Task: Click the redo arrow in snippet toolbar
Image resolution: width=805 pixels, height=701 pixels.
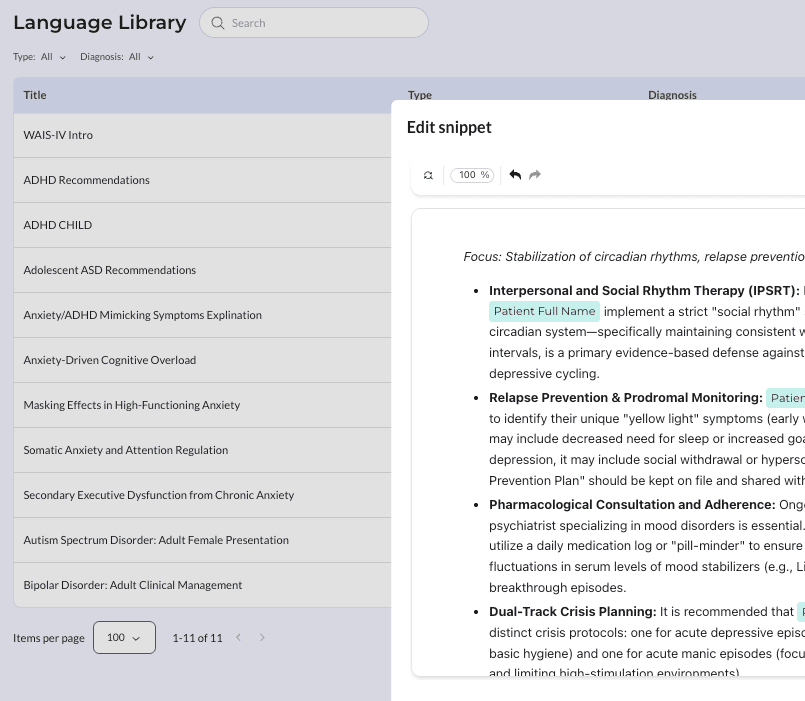Action: coord(535,174)
